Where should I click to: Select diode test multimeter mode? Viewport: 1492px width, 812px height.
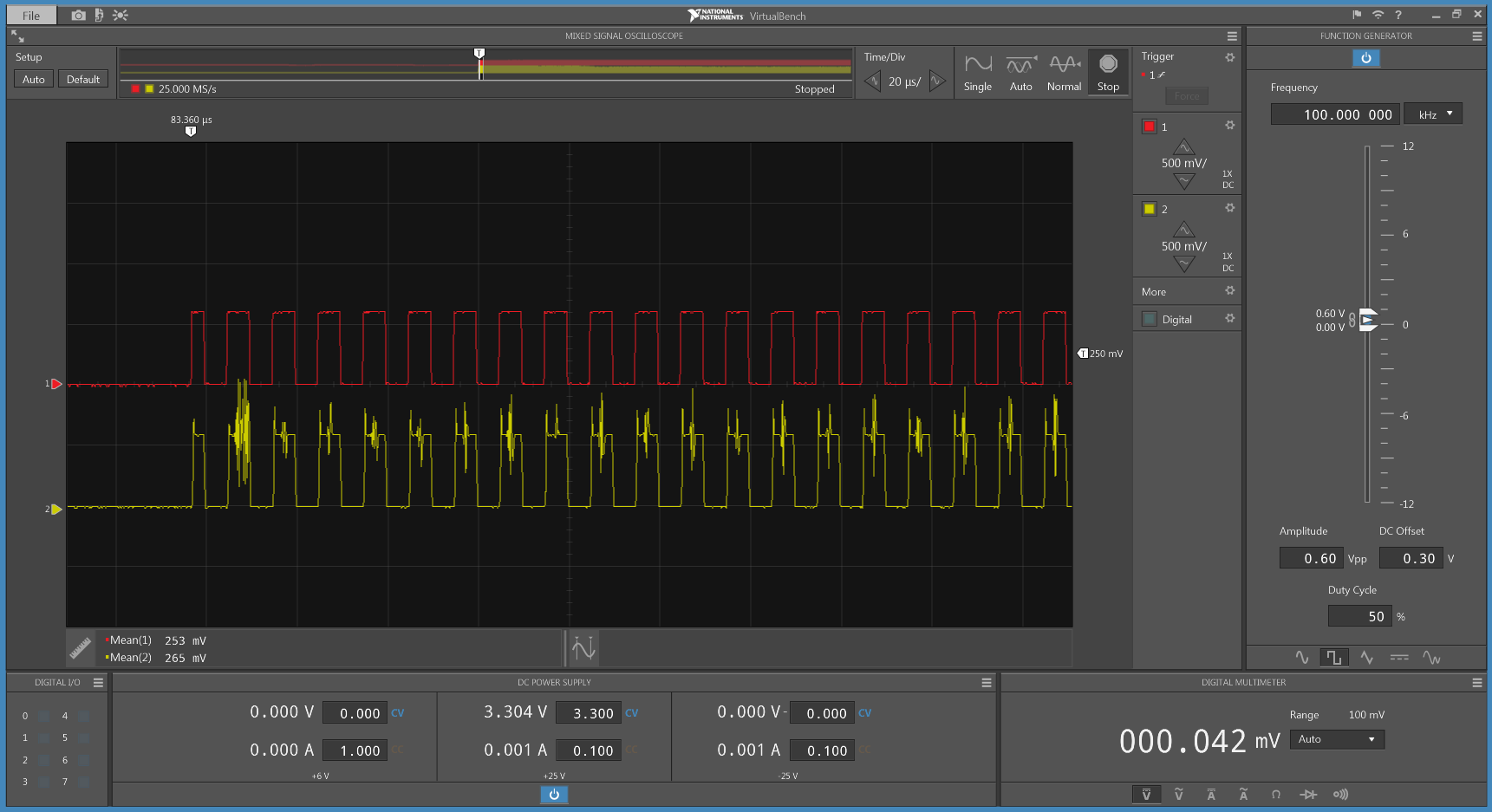click(x=1308, y=795)
